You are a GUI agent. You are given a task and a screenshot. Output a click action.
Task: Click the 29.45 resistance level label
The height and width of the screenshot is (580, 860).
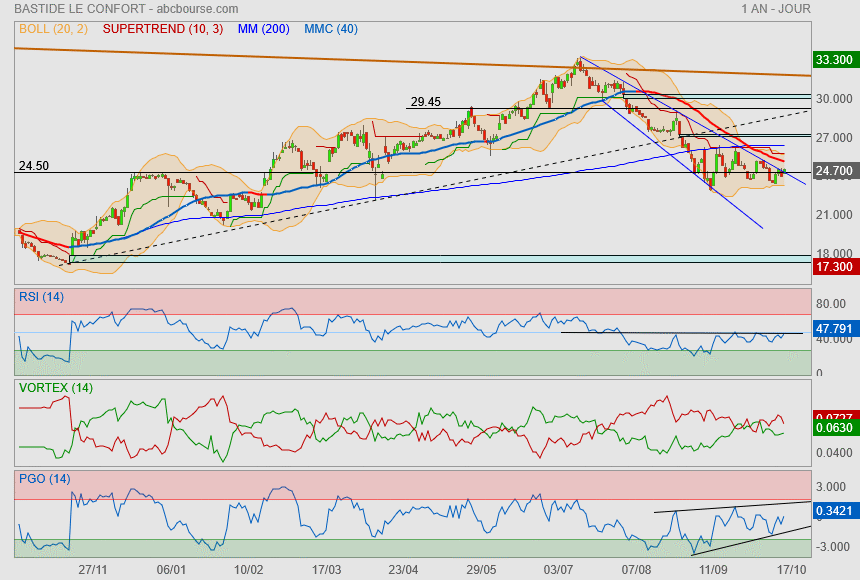tap(426, 101)
